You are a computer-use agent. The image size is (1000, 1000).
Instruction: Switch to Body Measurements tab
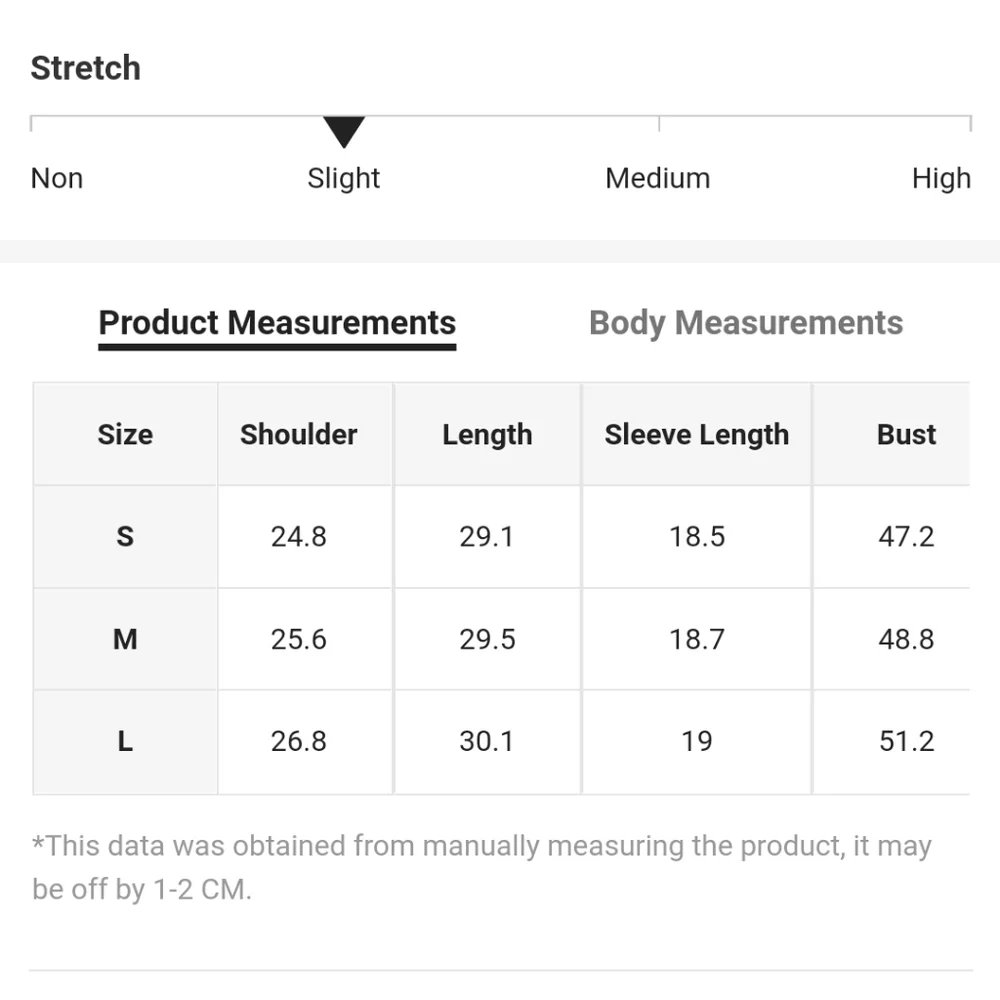coord(746,323)
